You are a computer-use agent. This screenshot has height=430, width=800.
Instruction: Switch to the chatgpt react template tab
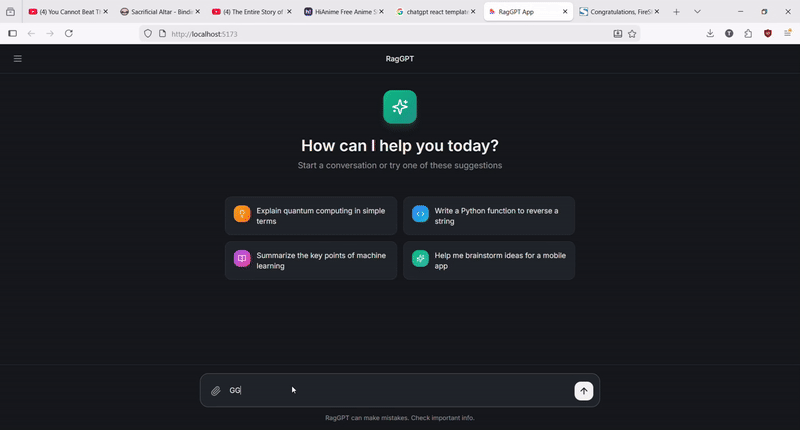point(436,12)
